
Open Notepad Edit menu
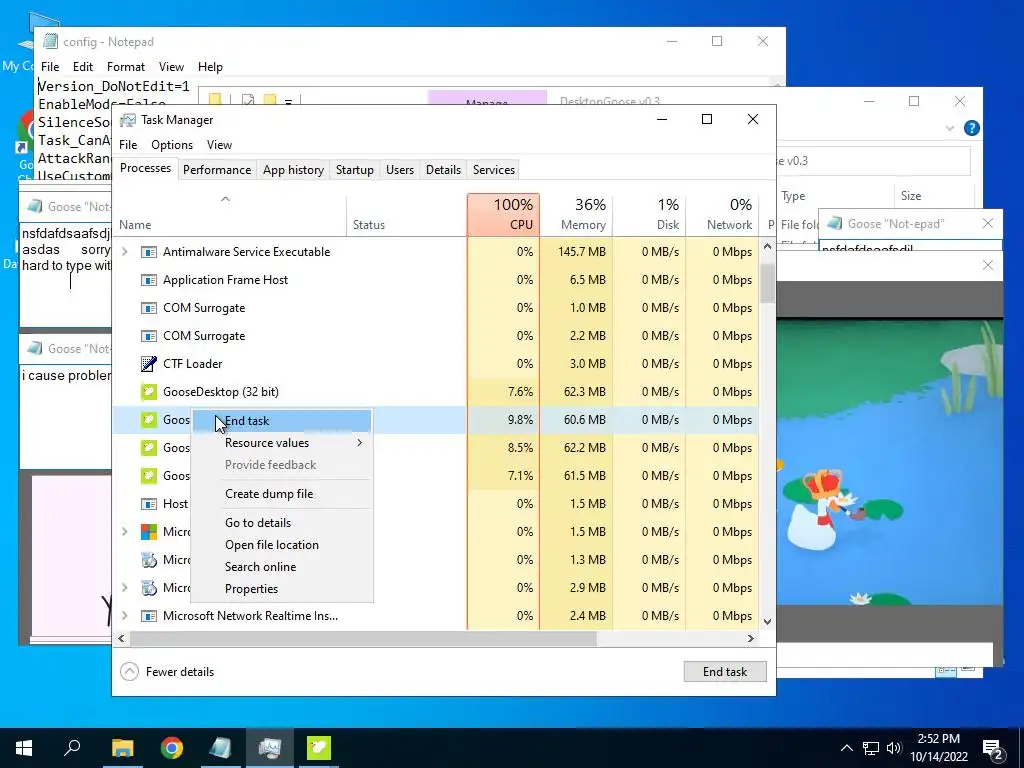click(82, 67)
